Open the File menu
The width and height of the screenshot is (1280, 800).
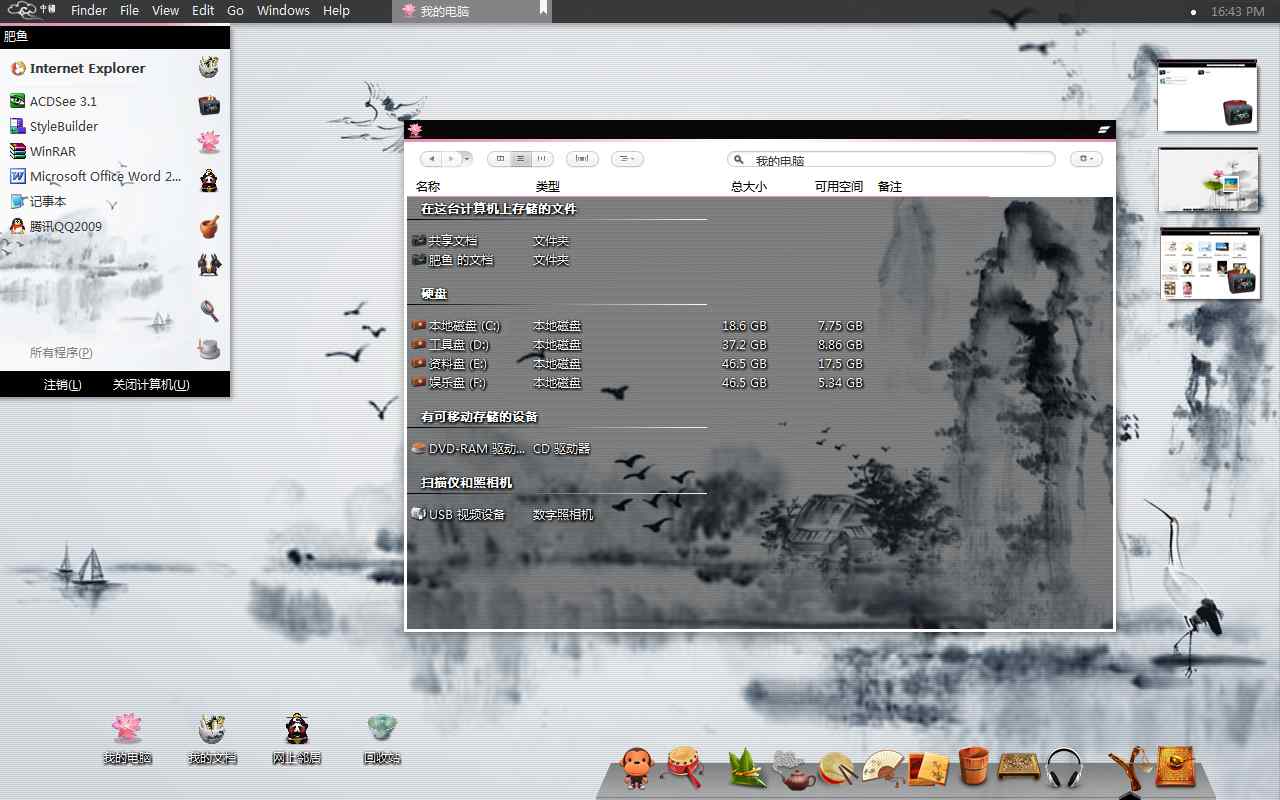tap(129, 10)
